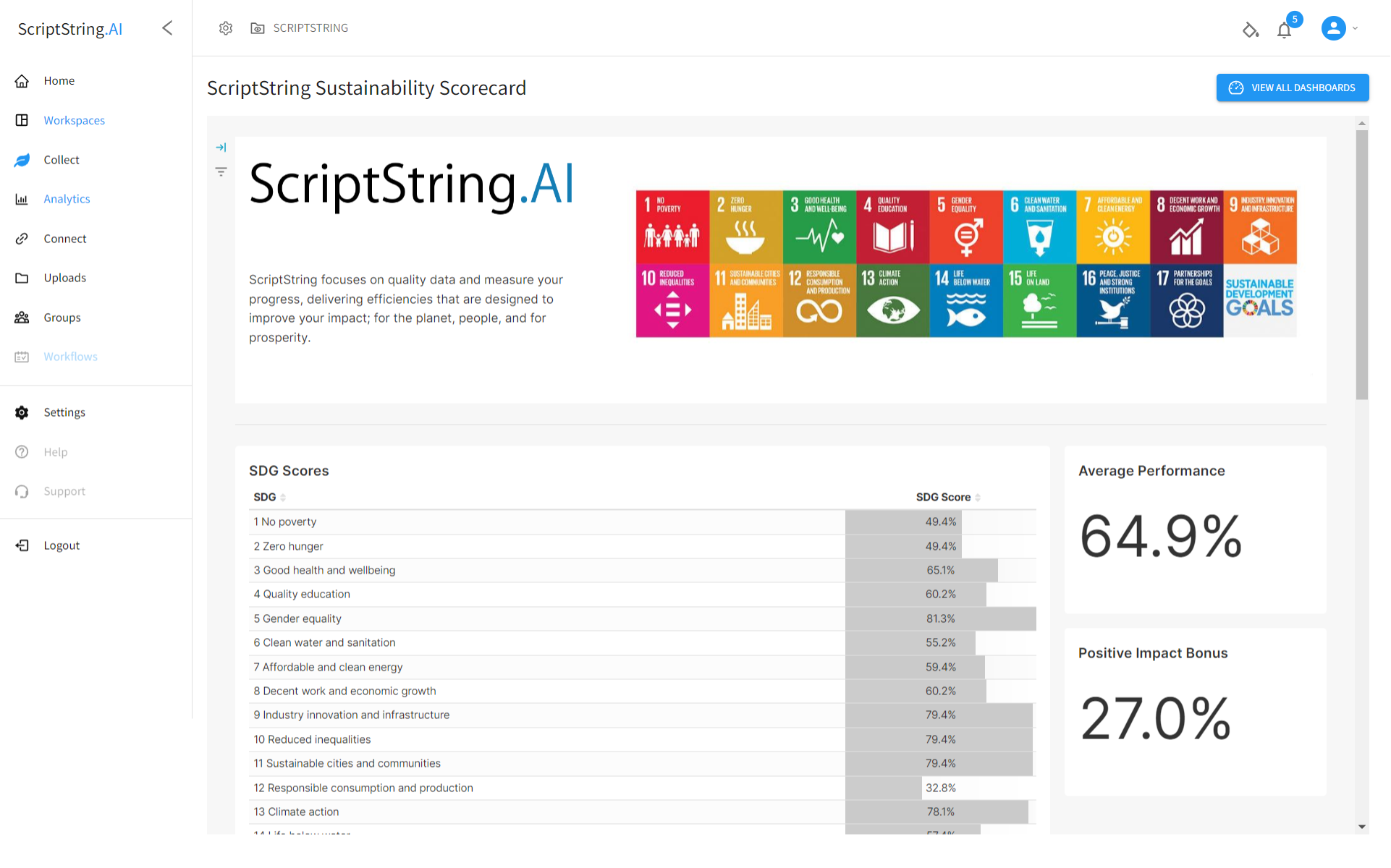Open the user account avatar menu
The height and width of the screenshot is (868, 1391).
point(1333,28)
